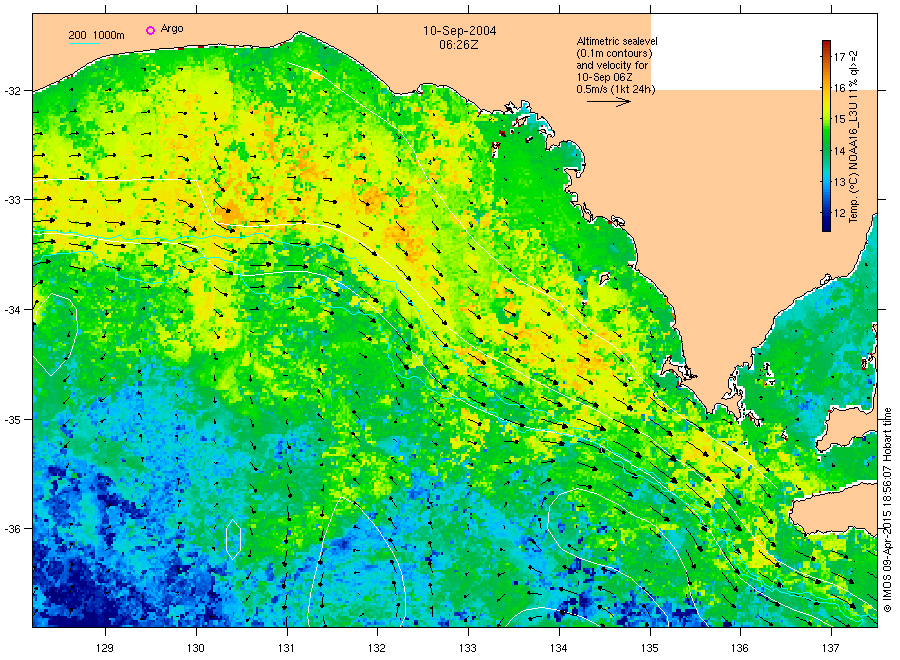Click the 0.5m/s velocity reference arrow

point(608,102)
